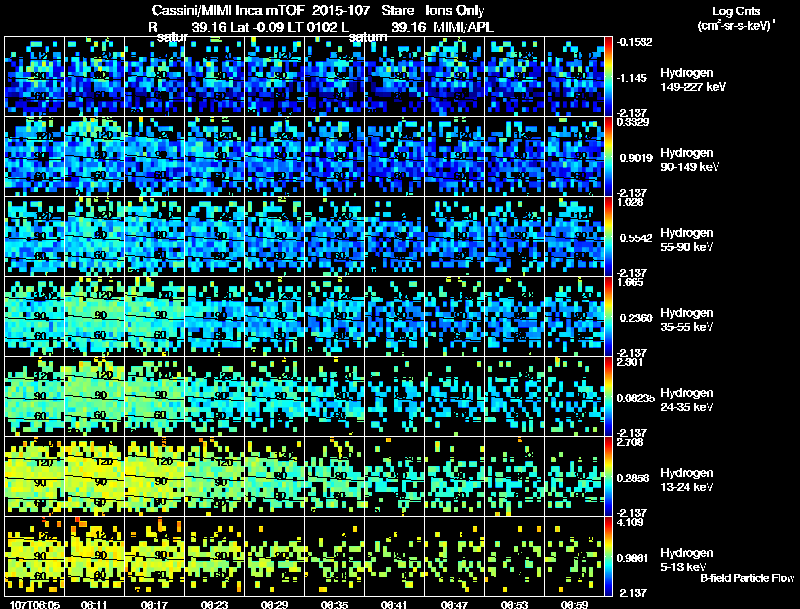
Task: Click the '06:29' time axis label
Action: coord(274,605)
